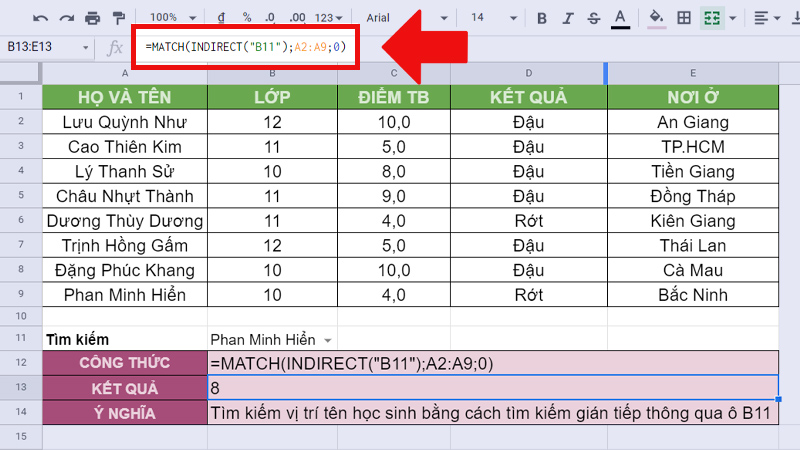
Task: Select the Tìm kiếm label cell
Action: 124,339
